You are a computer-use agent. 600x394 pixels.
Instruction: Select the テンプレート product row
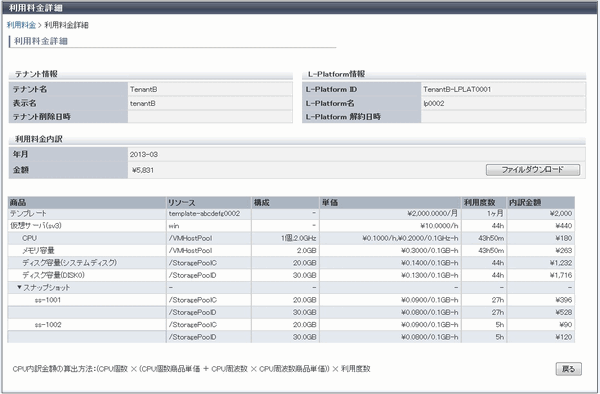tap(291, 213)
